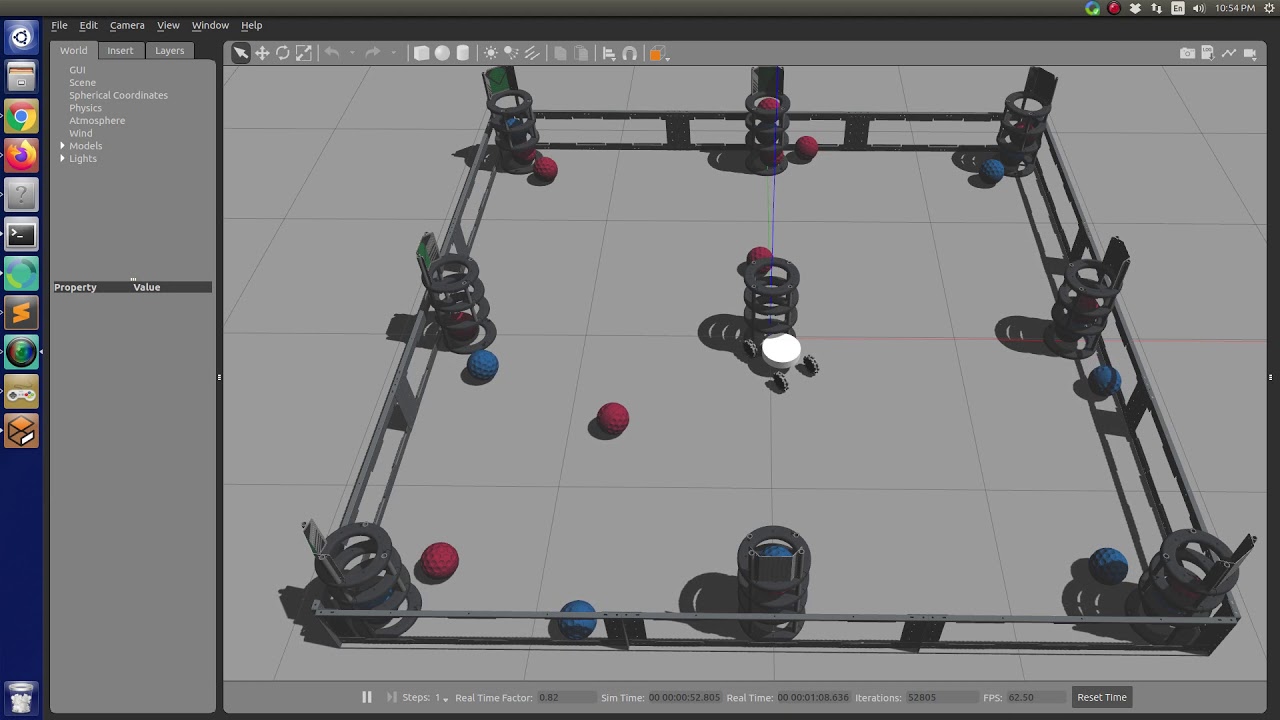Change the Steps count stepper
The height and width of the screenshot is (720, 1280).
[441, 698]
